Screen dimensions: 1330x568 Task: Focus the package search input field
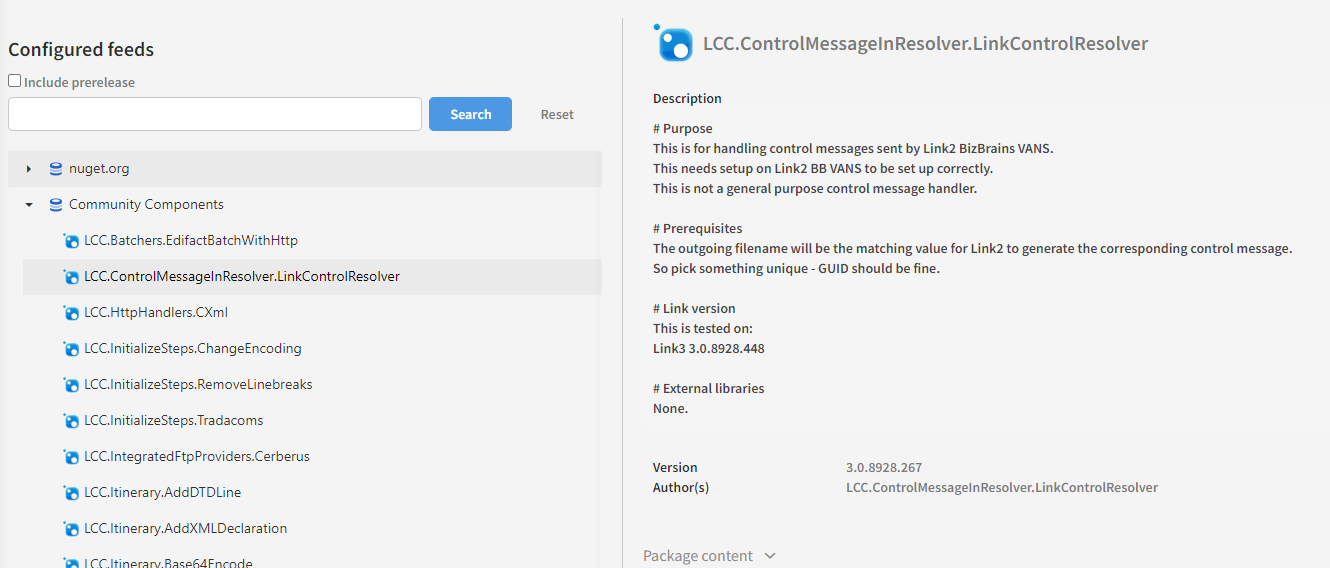(x=215, y=114)
